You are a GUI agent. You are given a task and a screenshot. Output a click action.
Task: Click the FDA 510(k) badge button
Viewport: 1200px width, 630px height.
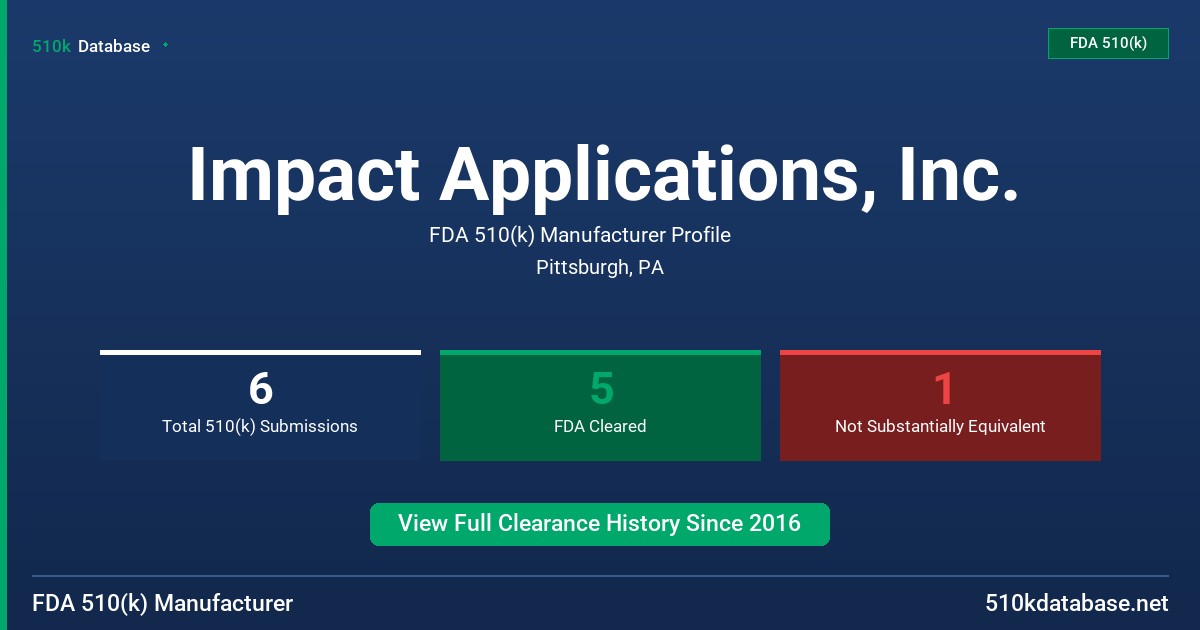(x=1108, y=43)
